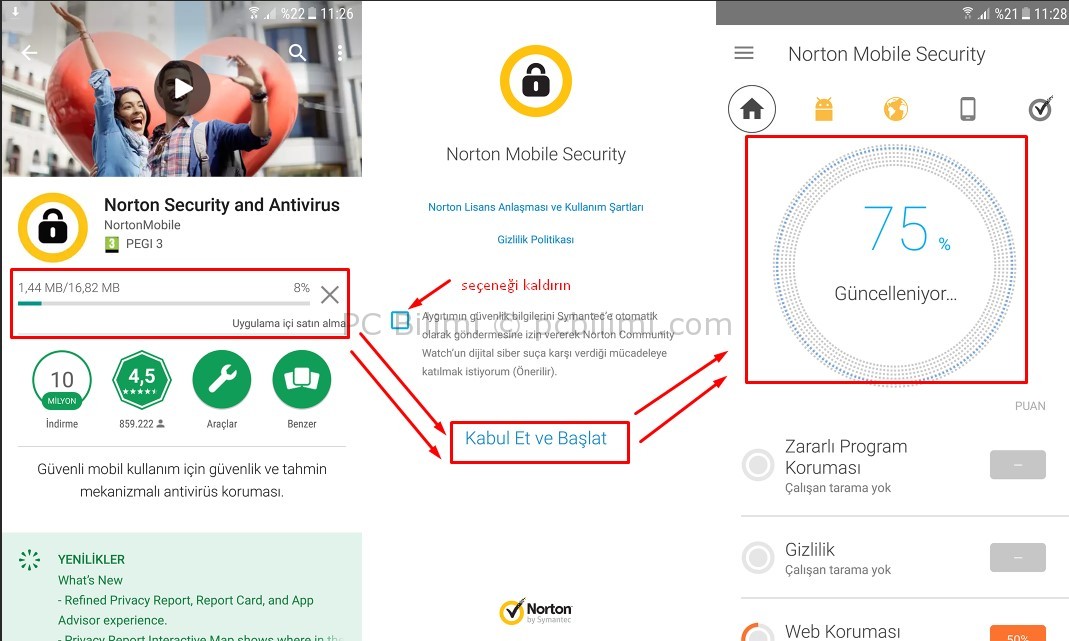Select the phone device tab icon

[967, 108]
